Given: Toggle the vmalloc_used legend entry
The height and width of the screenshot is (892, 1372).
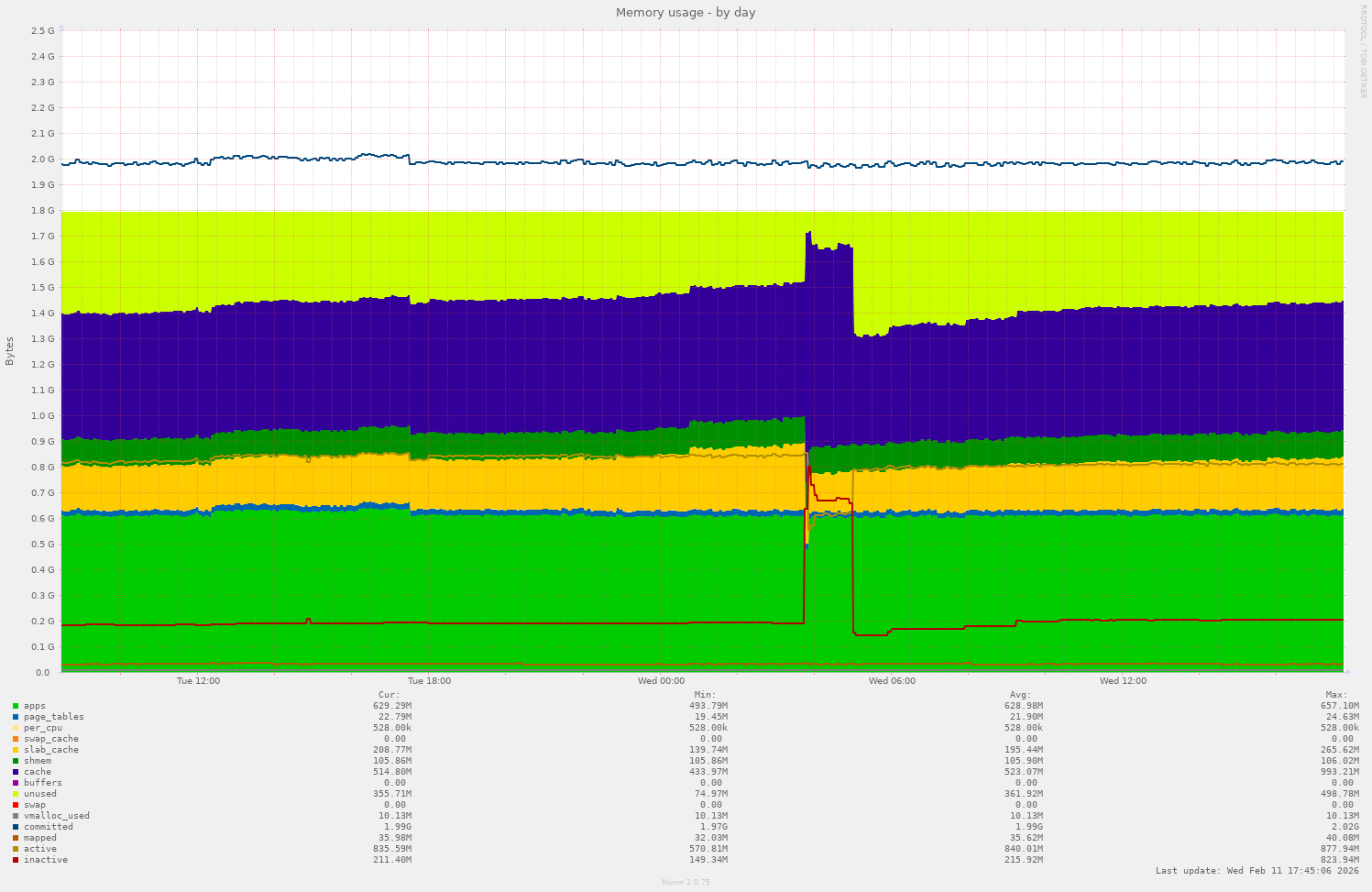Looking at the screenshot, I should (15, 815).
